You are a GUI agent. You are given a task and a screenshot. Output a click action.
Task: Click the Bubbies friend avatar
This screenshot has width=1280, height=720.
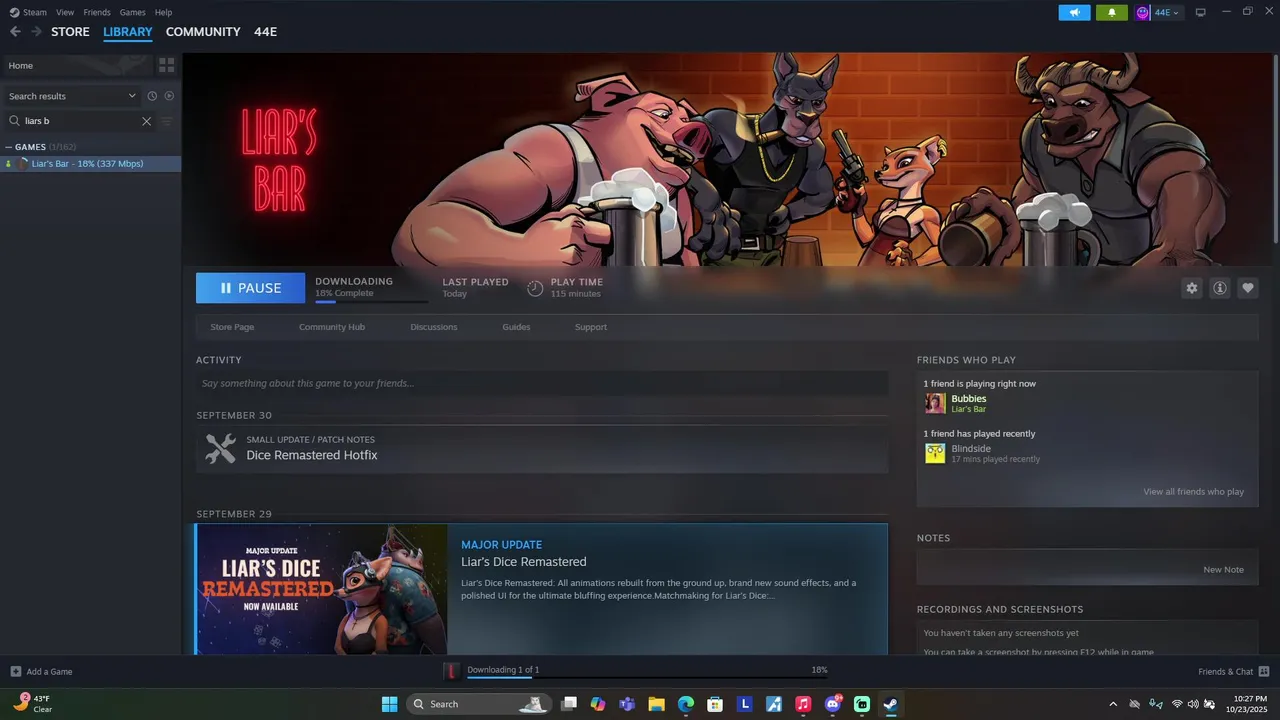click(x=935, y=403)
